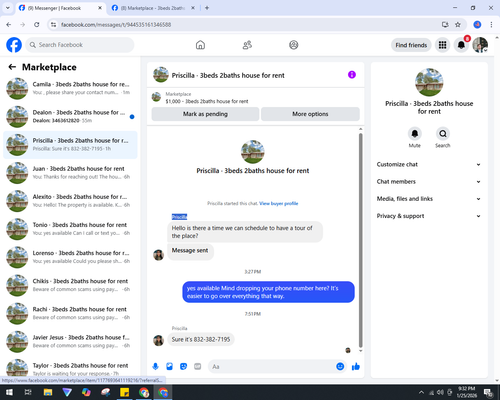Open Task View on the taskbar
Screen dimensions: 500x400
(28, 392)
